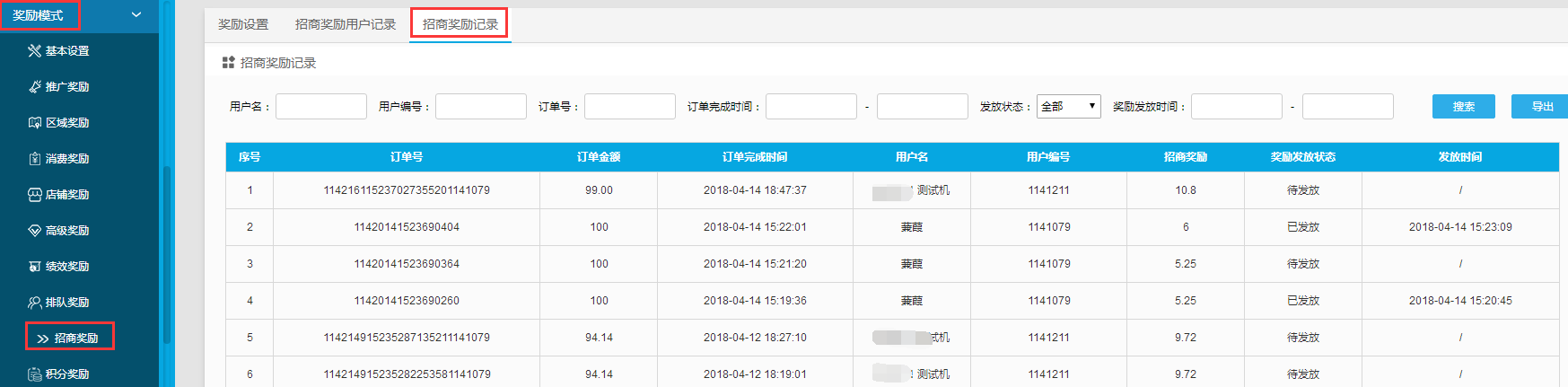1568x387 pixels.
Task: Open 推广奖励 menu item
Action: coord(67,87)
